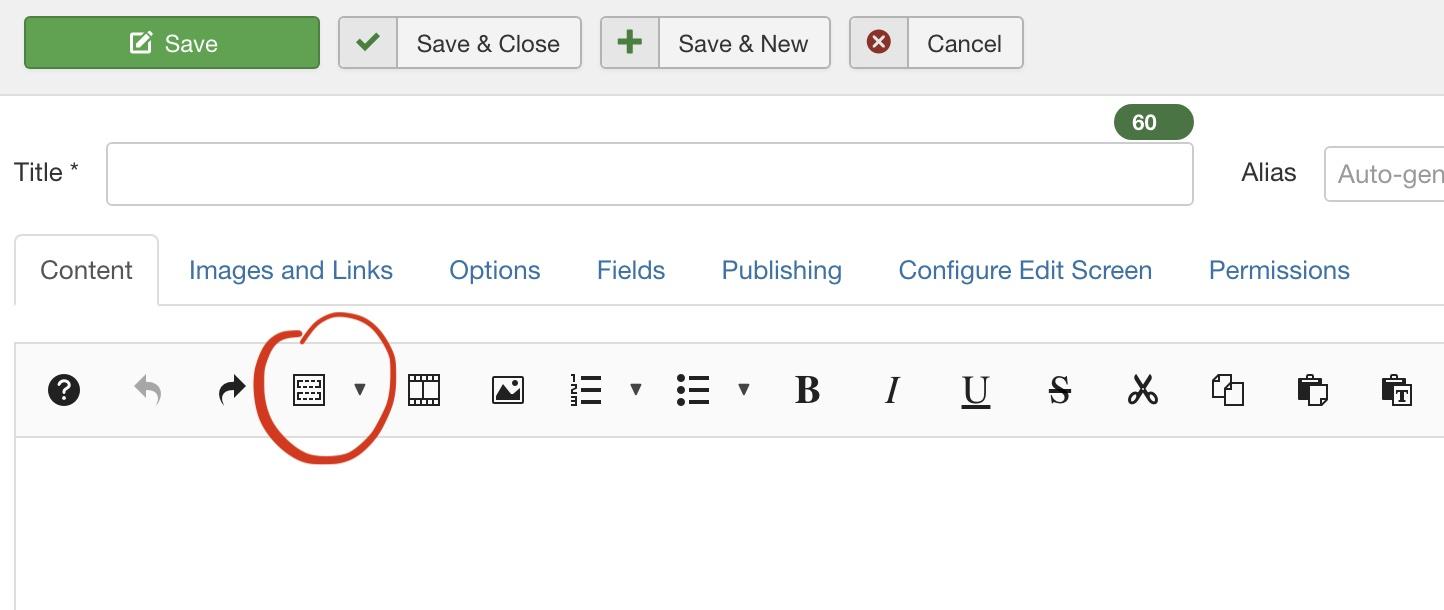Click the film strip media icon

coord(424,390)
